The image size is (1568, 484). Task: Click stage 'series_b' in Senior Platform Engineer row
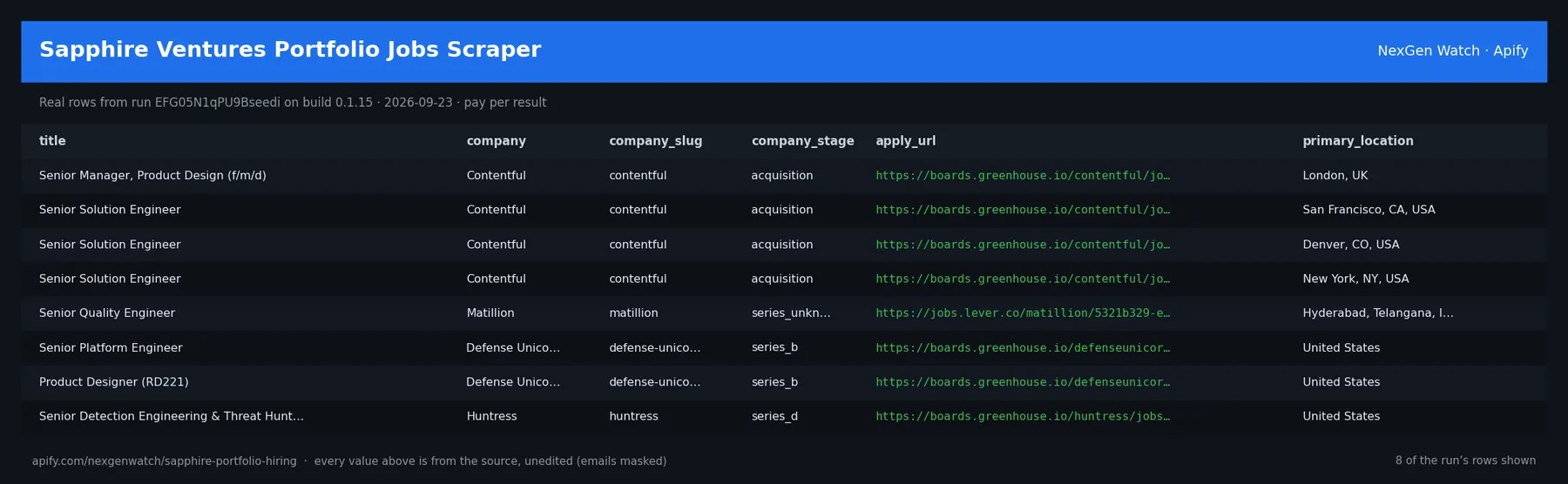tap(774, 347)
